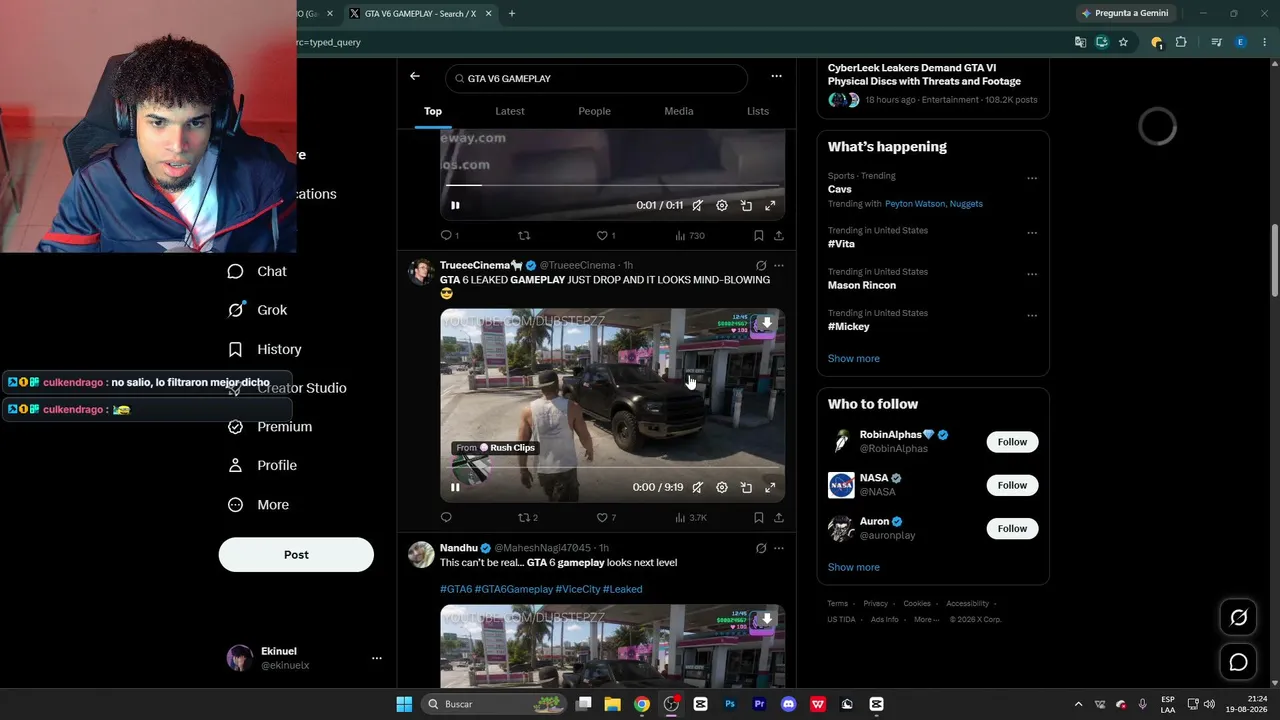The height and width of the screenshot is (720, 1280).
Task: Follow Auron
Action: [x=1012, y=528]
